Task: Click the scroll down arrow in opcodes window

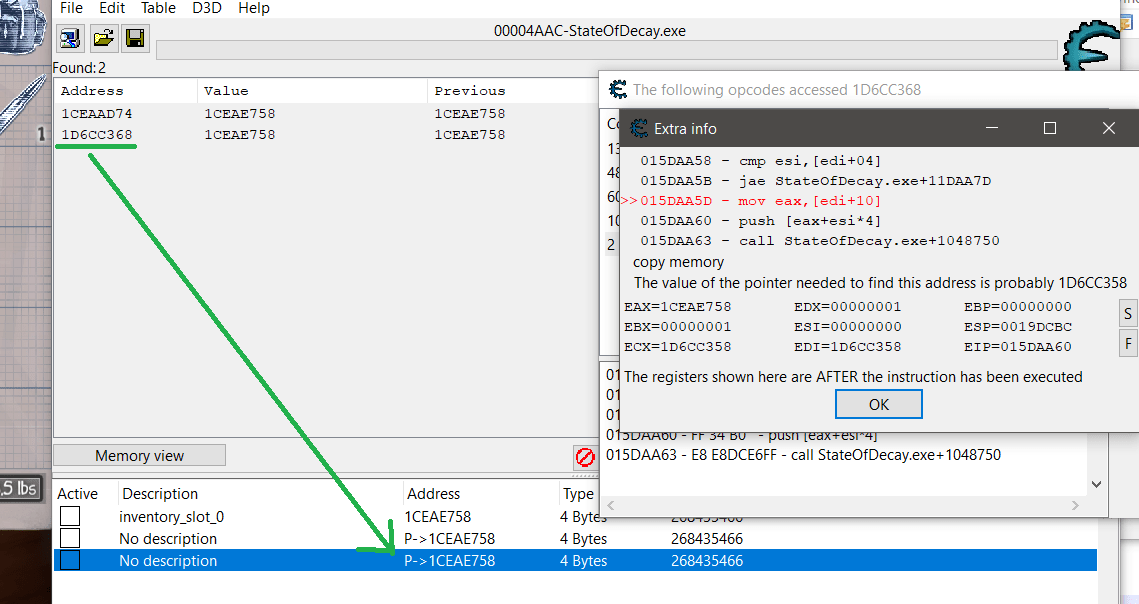Action: coord(1097,484)
